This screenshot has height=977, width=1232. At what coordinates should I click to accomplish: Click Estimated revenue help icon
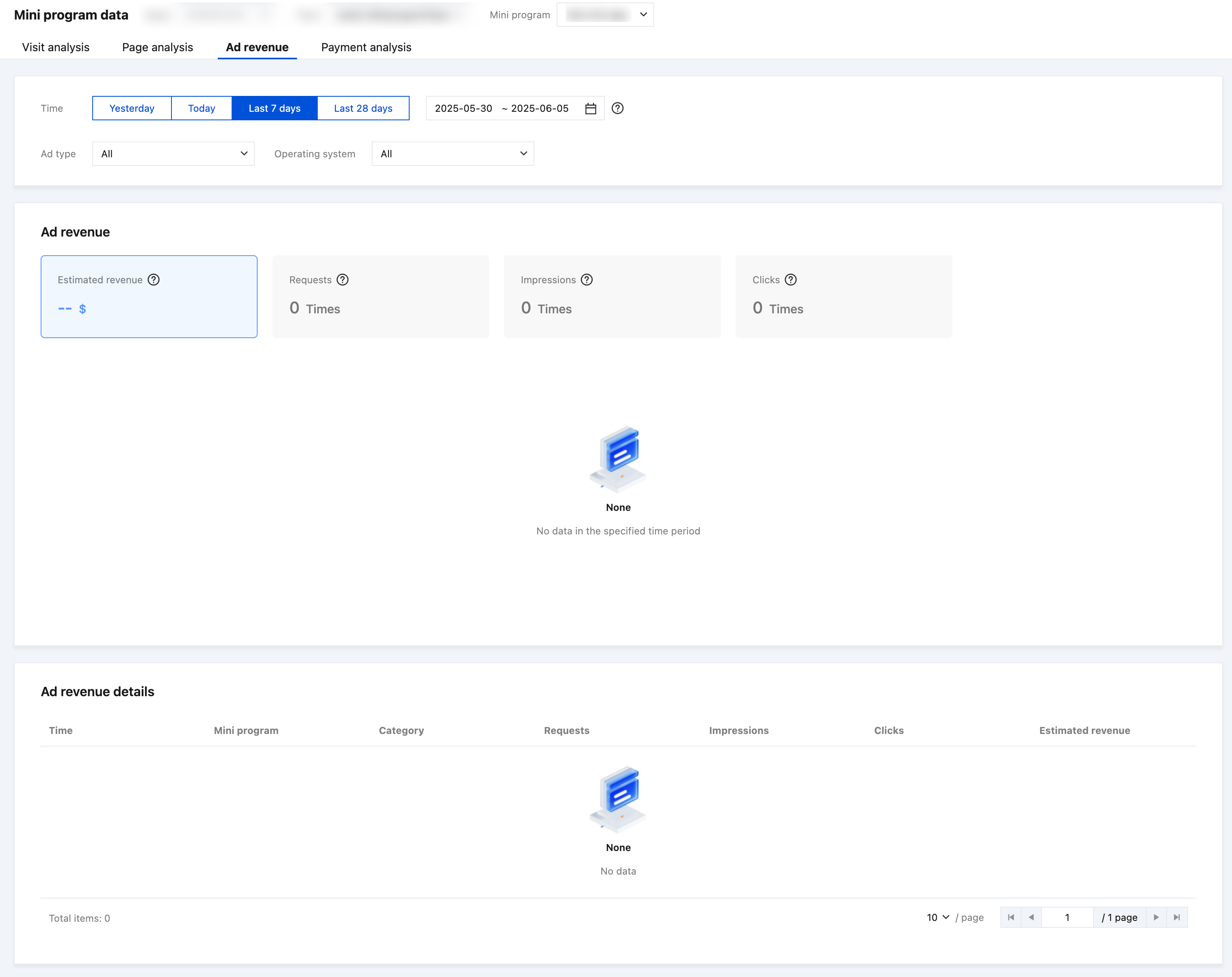pos(153,280)
